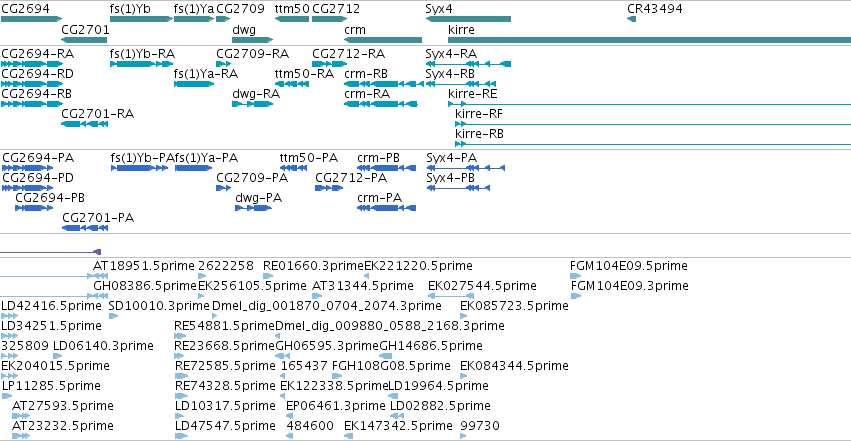Viewport: 851px width, 441px height.
Task: Select EST EK085723.5prime
Action: pyautogui.click(x=514, y=306)
